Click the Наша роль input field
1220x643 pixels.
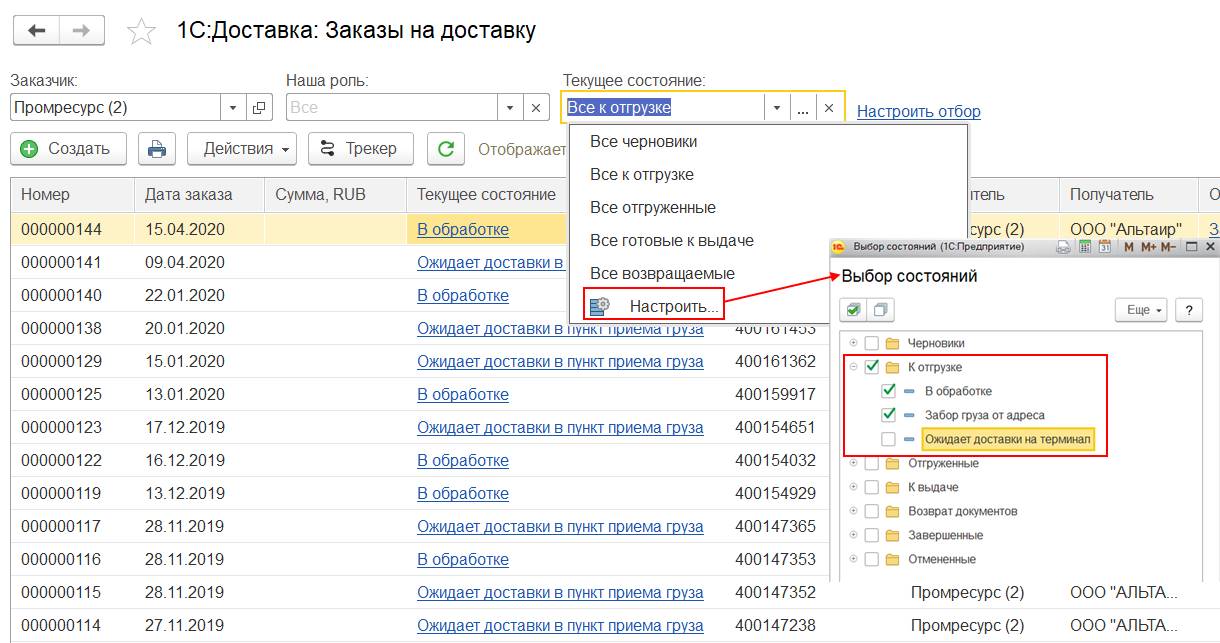[391, 107]
